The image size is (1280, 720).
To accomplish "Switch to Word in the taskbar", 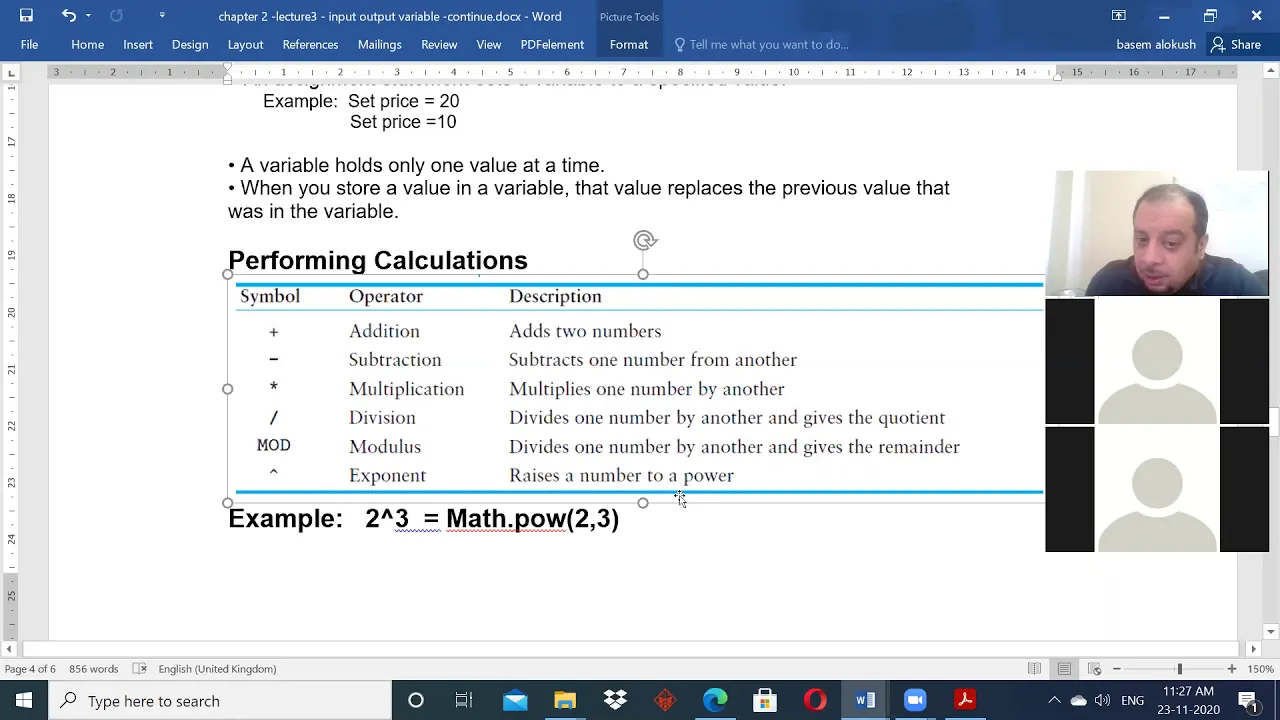I will click(x=865, y=700).
